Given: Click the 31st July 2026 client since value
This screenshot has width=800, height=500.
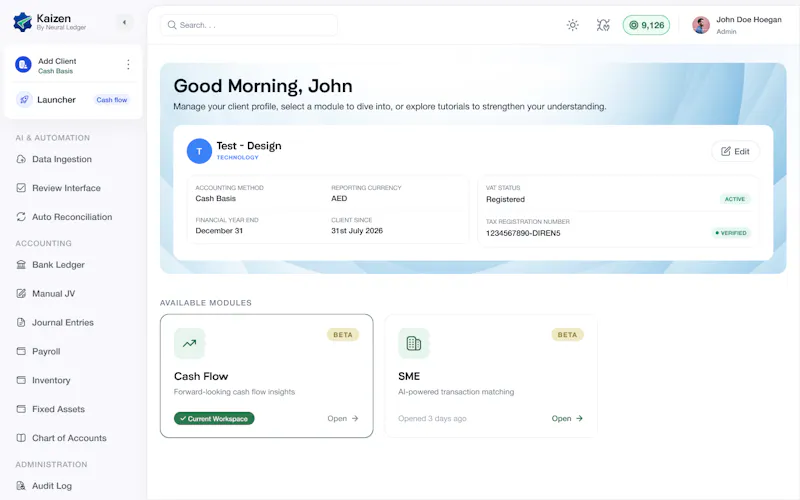Looking at the screenshot, I should click(x=357, y=231).
